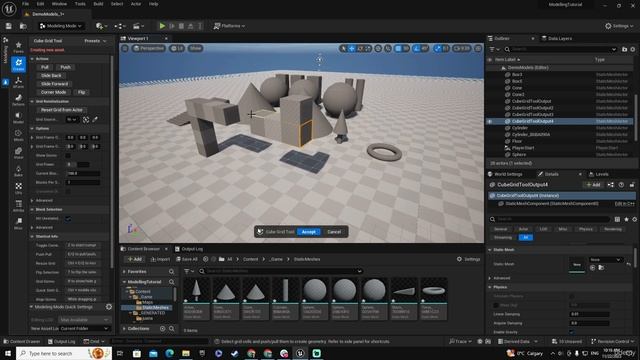Click the green Play button in toolbar
640x360 pixels.
point(162,26)
